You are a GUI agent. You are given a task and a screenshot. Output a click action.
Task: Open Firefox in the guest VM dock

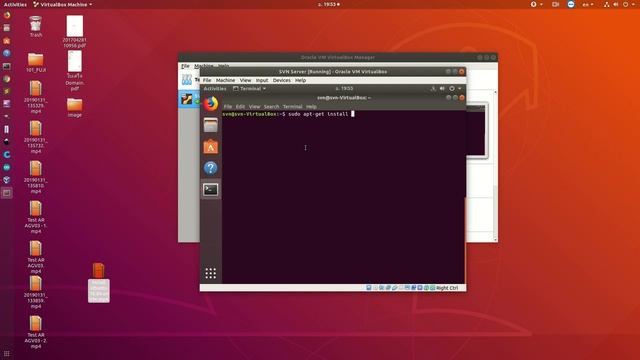click(x=211, y=104)
